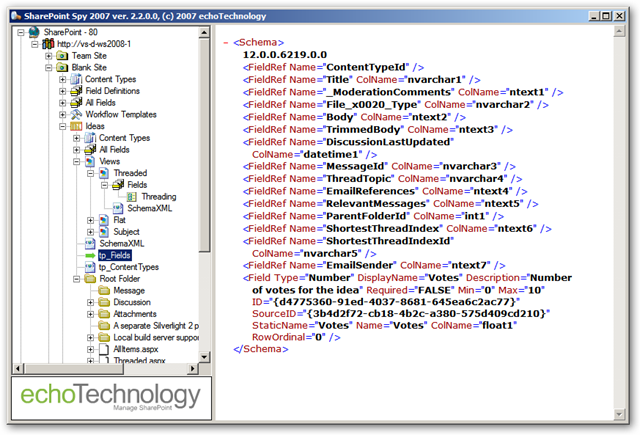
Task: Click the Message folder icon
Action: point(104,291)
